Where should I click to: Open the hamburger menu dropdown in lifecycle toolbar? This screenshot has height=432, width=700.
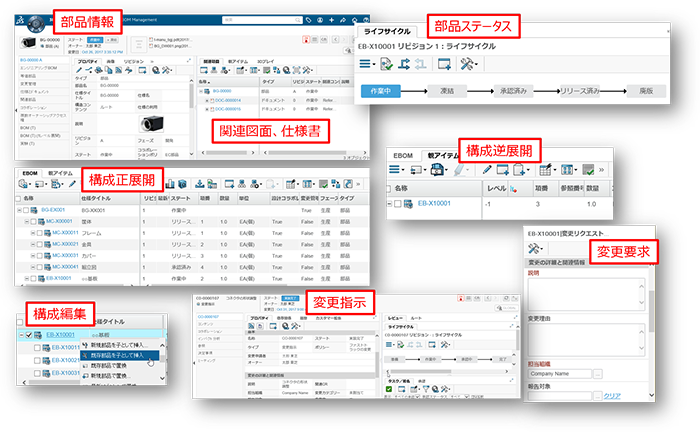[x=370, y=63]
